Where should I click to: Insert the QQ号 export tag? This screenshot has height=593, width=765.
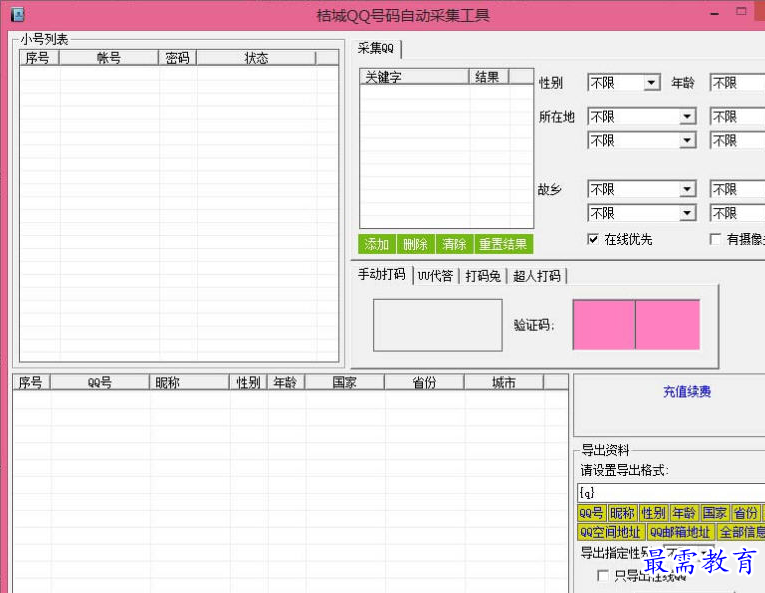[591, 513]
